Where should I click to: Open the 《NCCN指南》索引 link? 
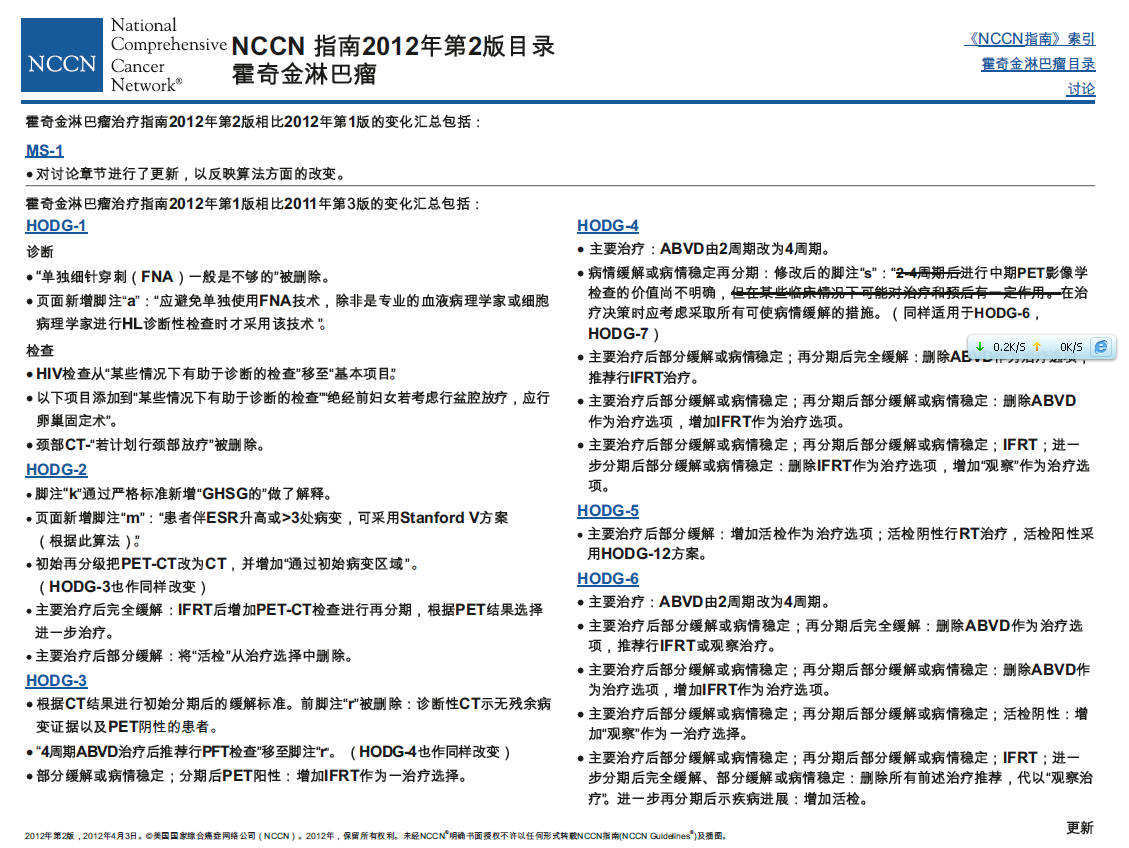click(1030, 39)
